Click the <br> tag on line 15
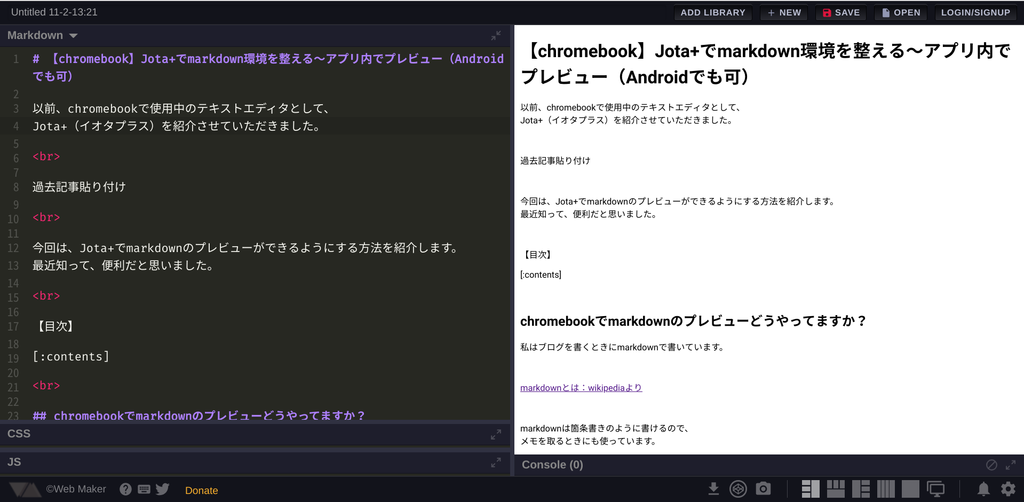This screenshot has height=502, width=1024. [x=46, y=296]
